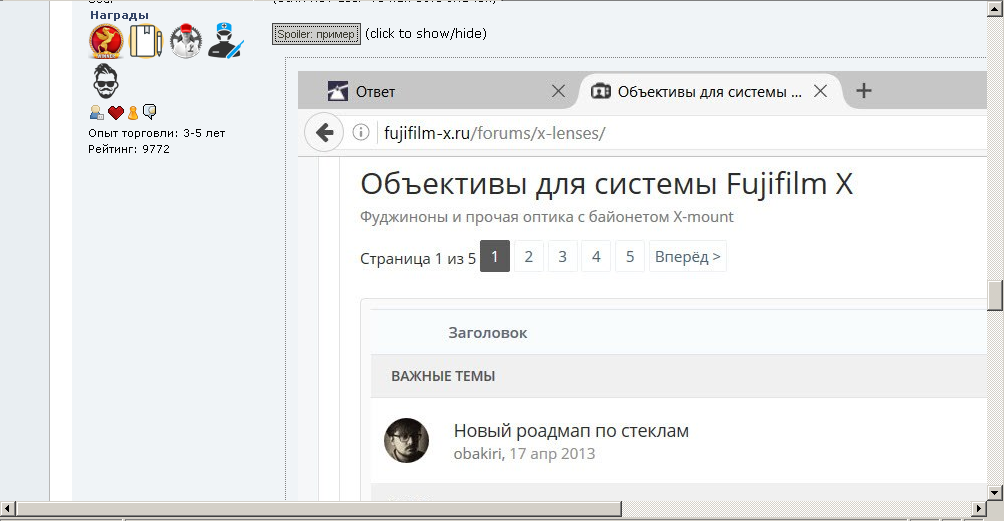
Task: Click the site info (i) icon
Action: 361,132
